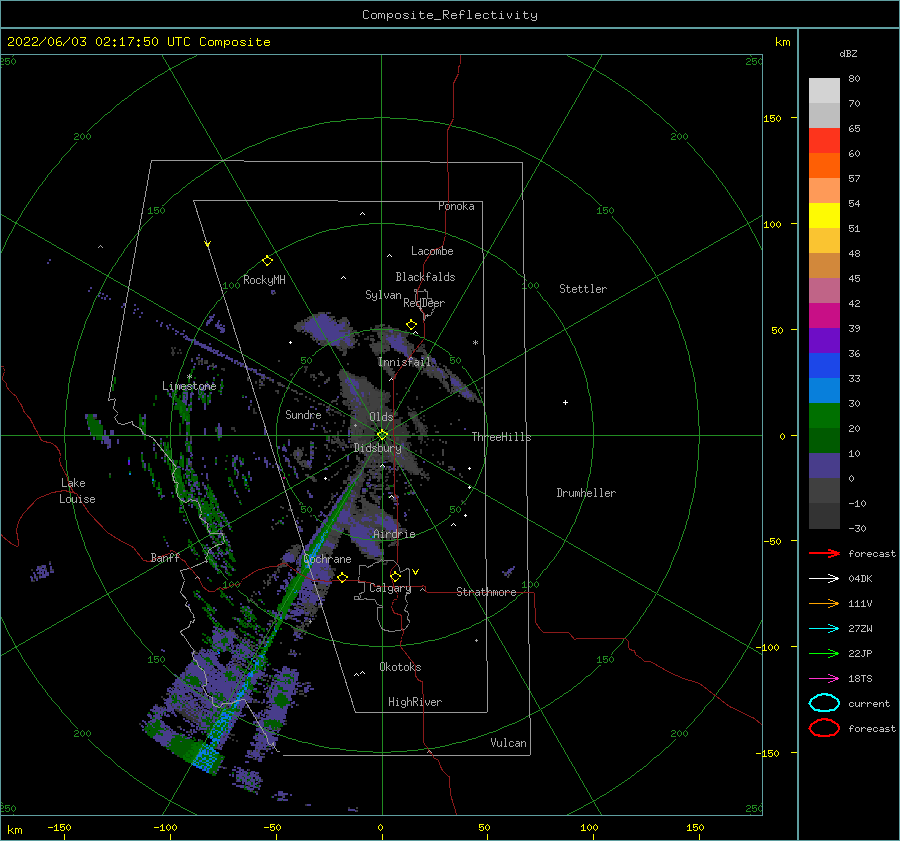Click the white 04DK arrow icon
Viewport: 900px width, 841px height.
point(824,579)
